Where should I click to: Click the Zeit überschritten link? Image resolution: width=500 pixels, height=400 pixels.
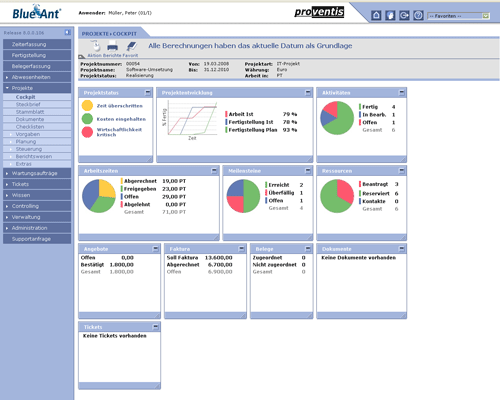[x=119, y=106]
